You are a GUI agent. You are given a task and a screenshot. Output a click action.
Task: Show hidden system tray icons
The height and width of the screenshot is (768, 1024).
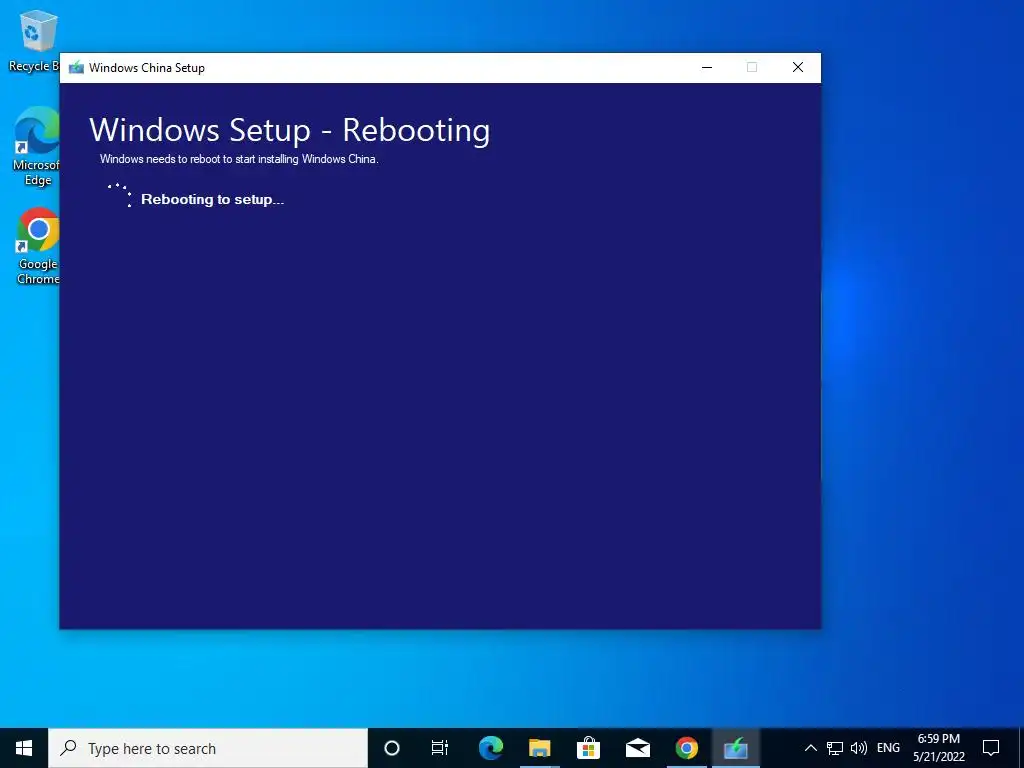[x=810, y=748]
